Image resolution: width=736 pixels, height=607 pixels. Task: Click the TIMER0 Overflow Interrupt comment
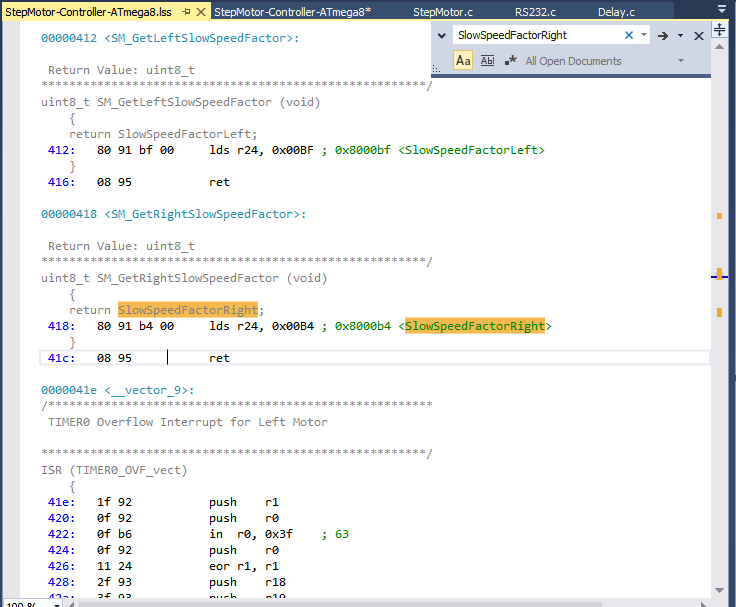pyautogui.click(x=187, y=422)
